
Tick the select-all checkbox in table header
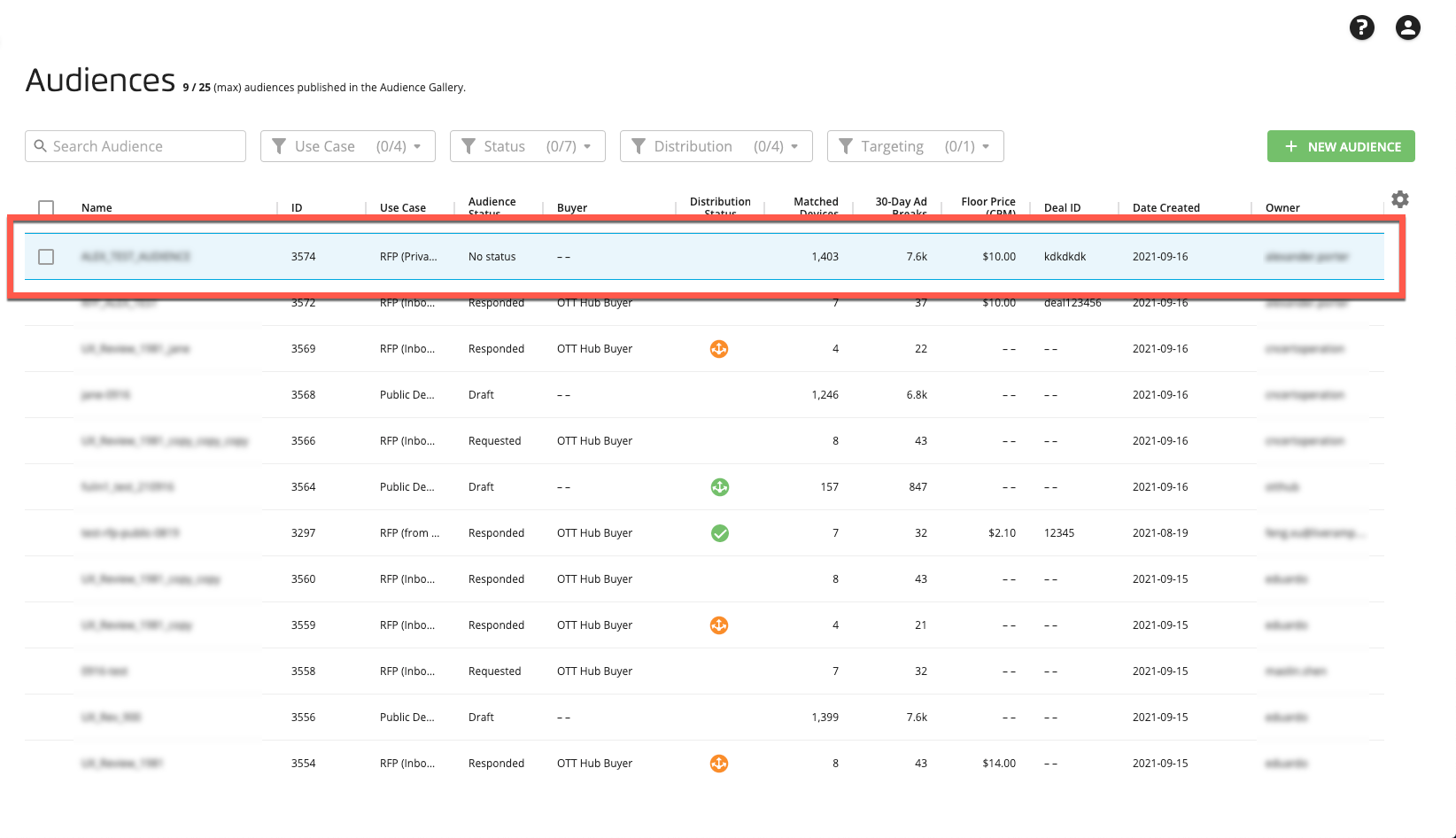(46, 207)
